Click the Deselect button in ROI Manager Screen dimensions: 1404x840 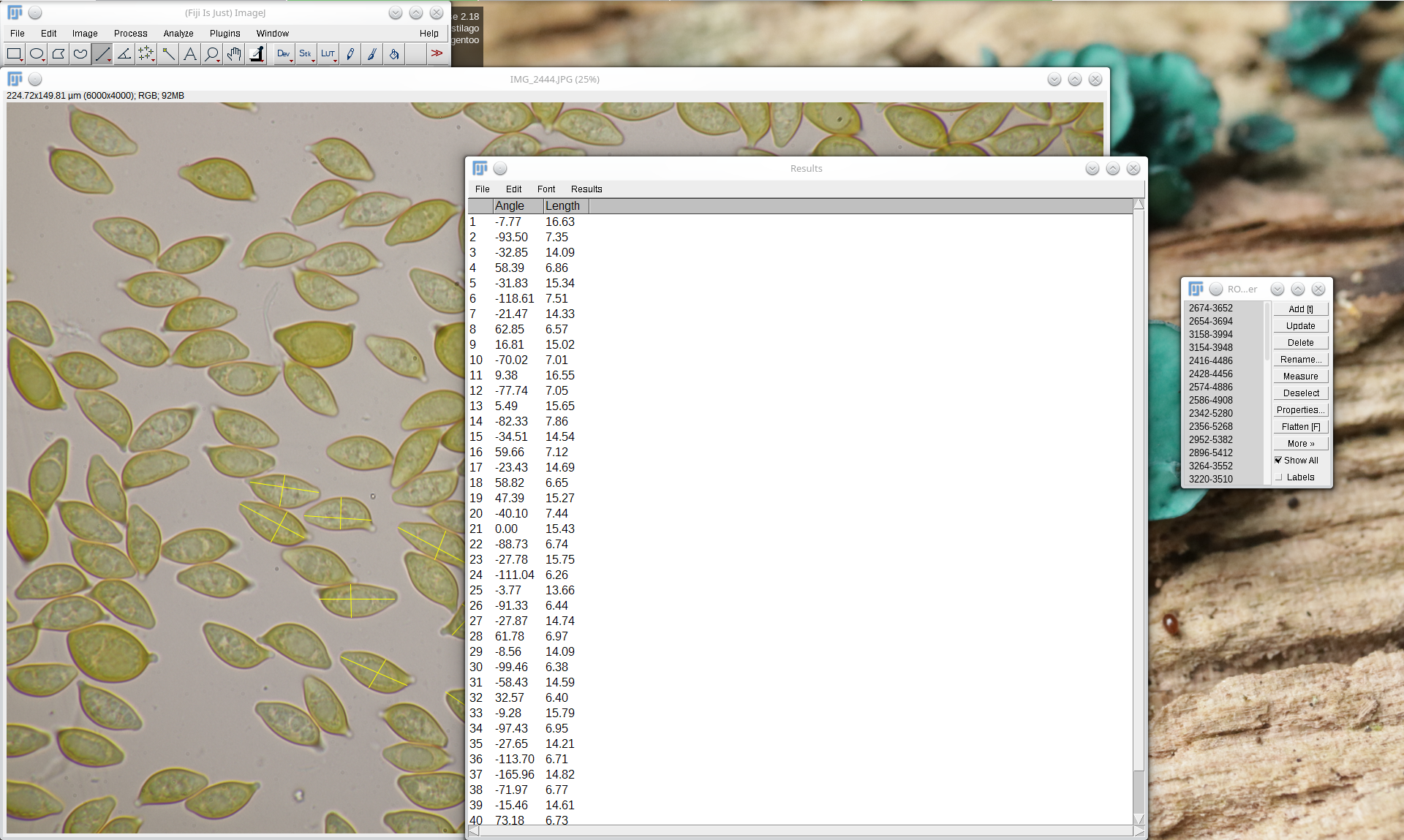1300,393
